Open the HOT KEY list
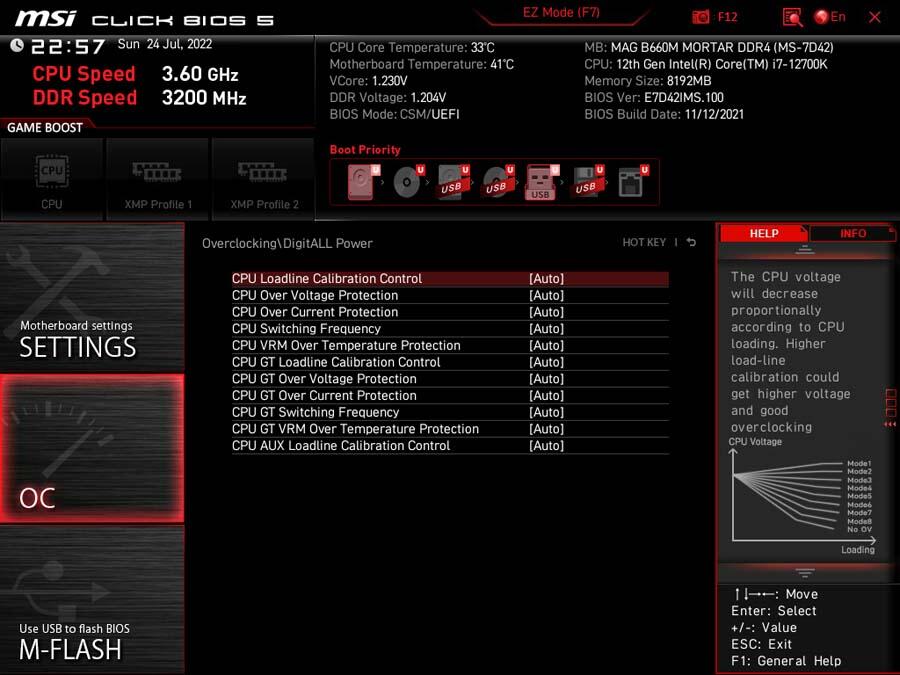Image resolution: width=900 pixels, height=675 pixels. tap(644, 242)
